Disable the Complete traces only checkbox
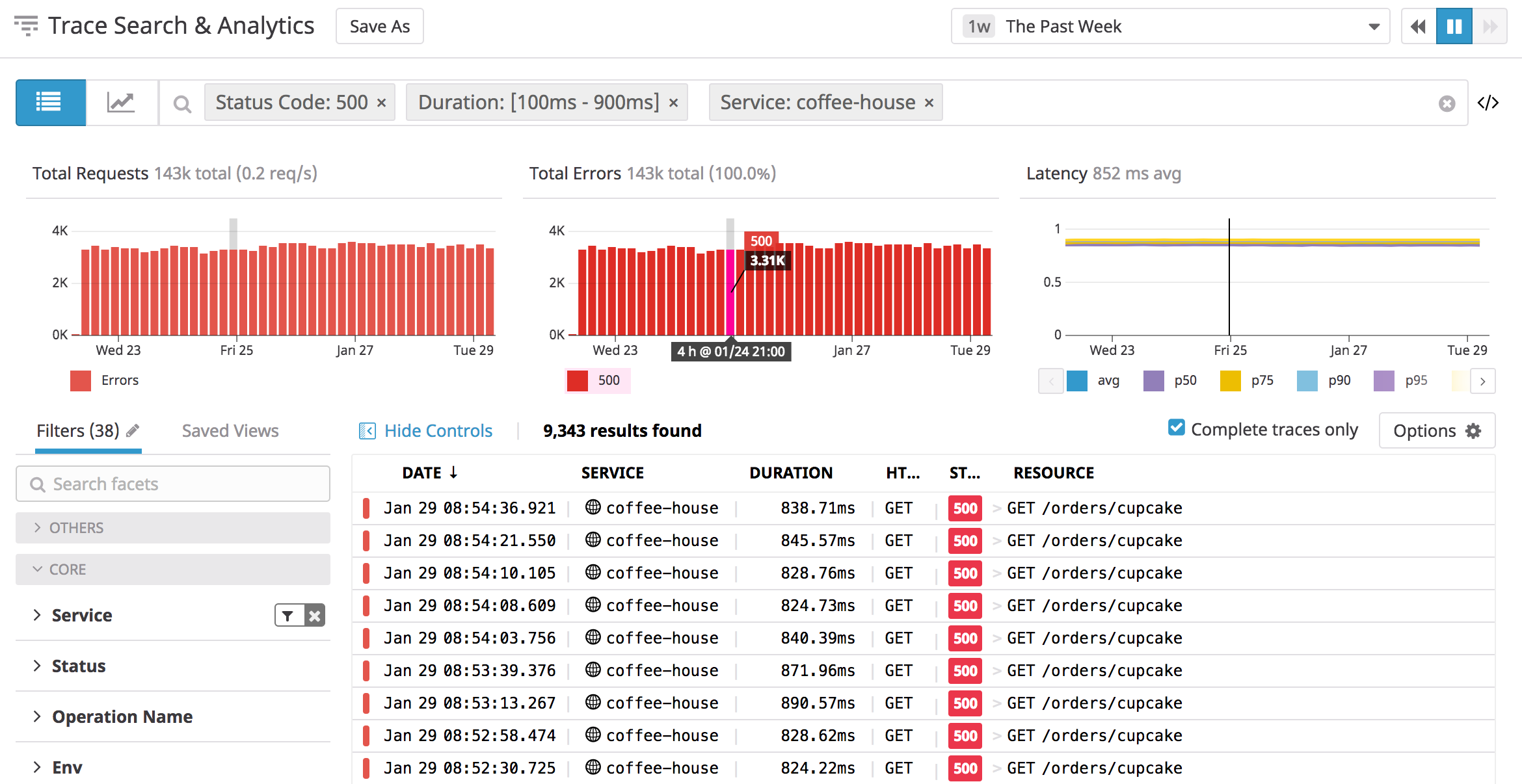Viewport: 1522px width, 784px height. pyautogui.click(x=1175, y=427)
